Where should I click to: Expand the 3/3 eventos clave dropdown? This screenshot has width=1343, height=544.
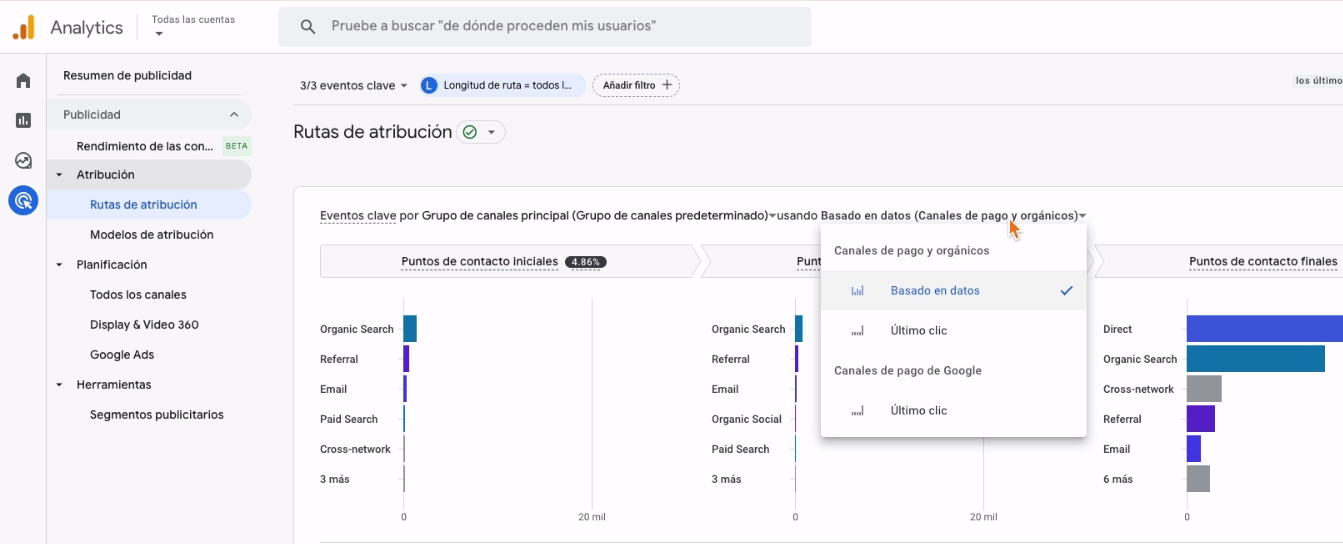[354, 86]
